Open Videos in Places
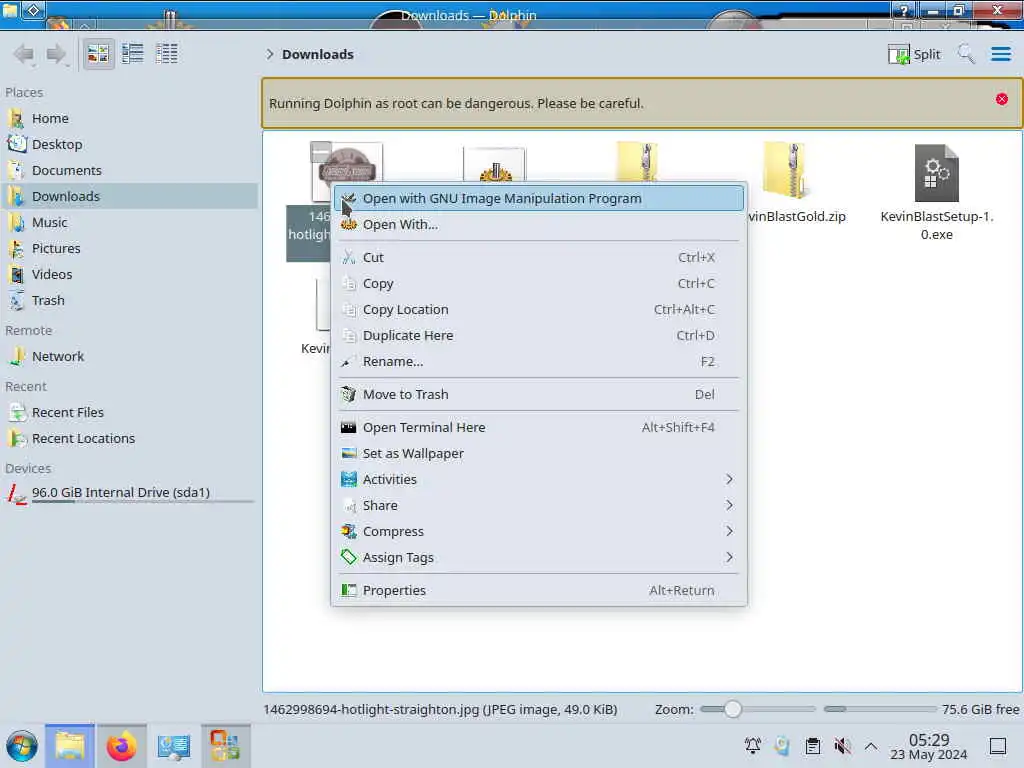 point(129,275)
